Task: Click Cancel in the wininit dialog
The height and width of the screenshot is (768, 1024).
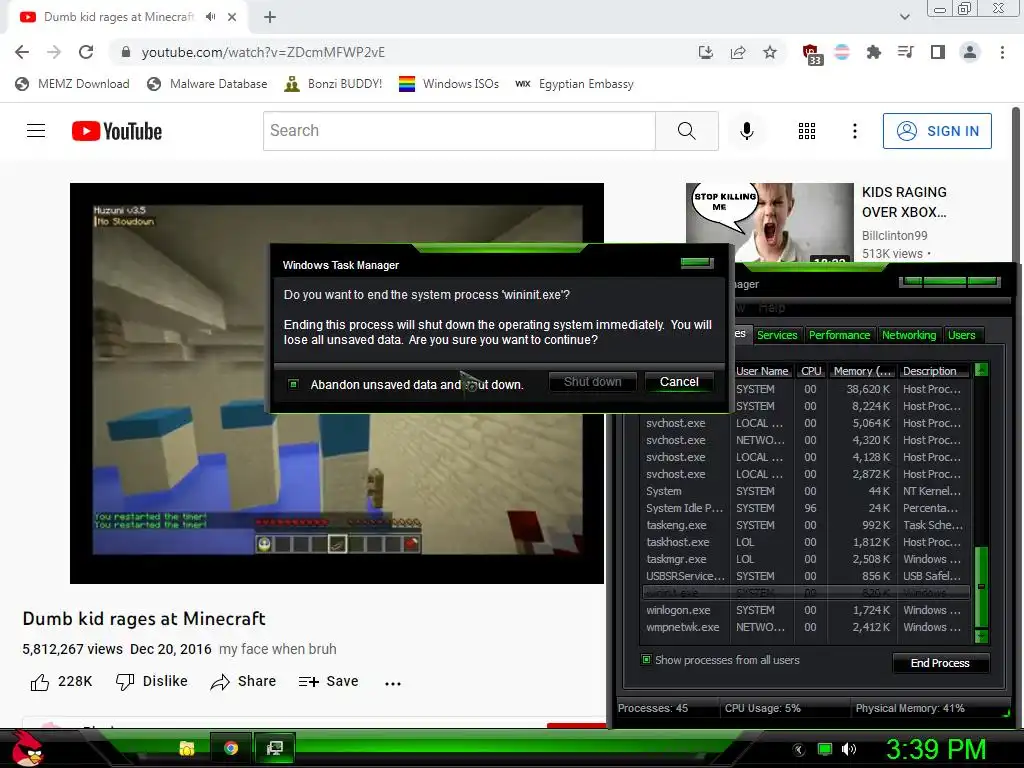Action: point(679,382)
